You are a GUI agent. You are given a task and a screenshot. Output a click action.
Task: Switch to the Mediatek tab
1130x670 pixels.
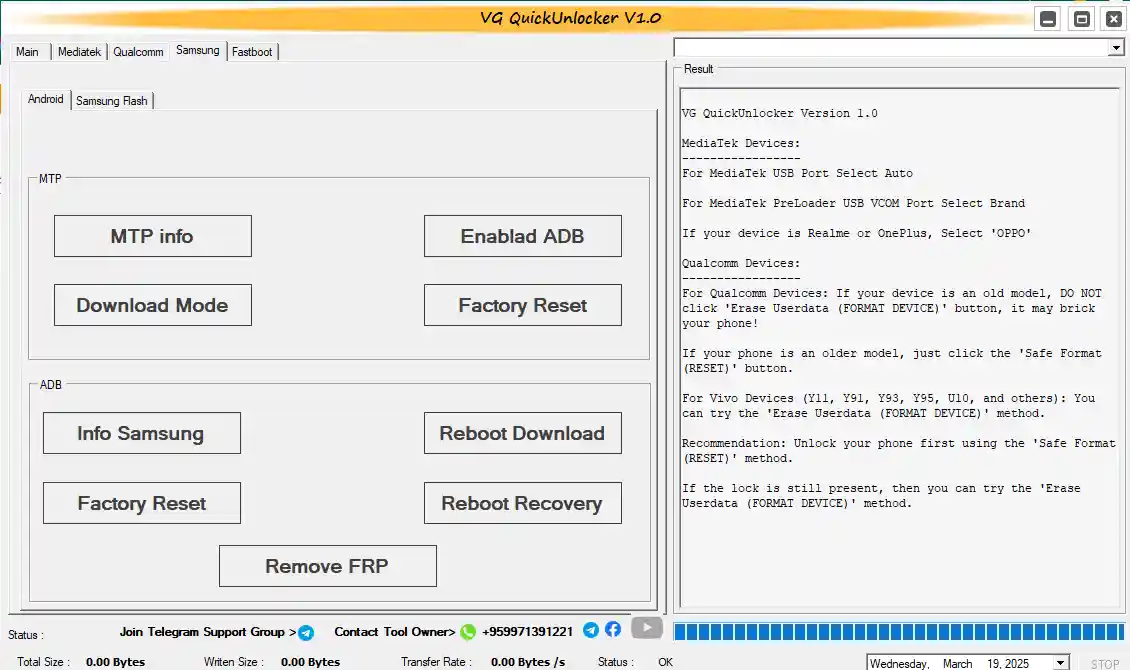pos(79,51)
